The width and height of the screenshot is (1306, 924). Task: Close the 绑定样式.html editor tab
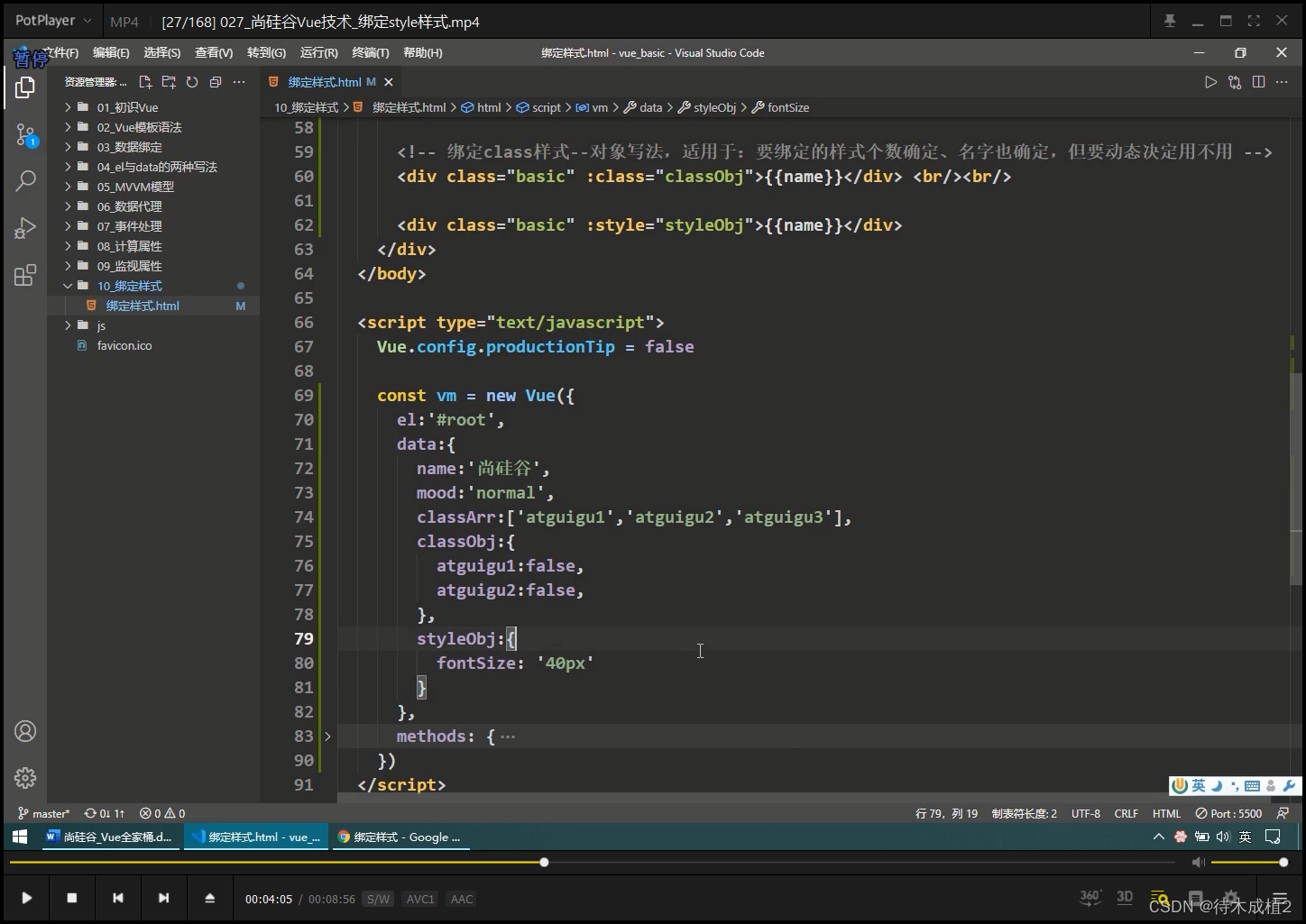click(x=389, y=82)
